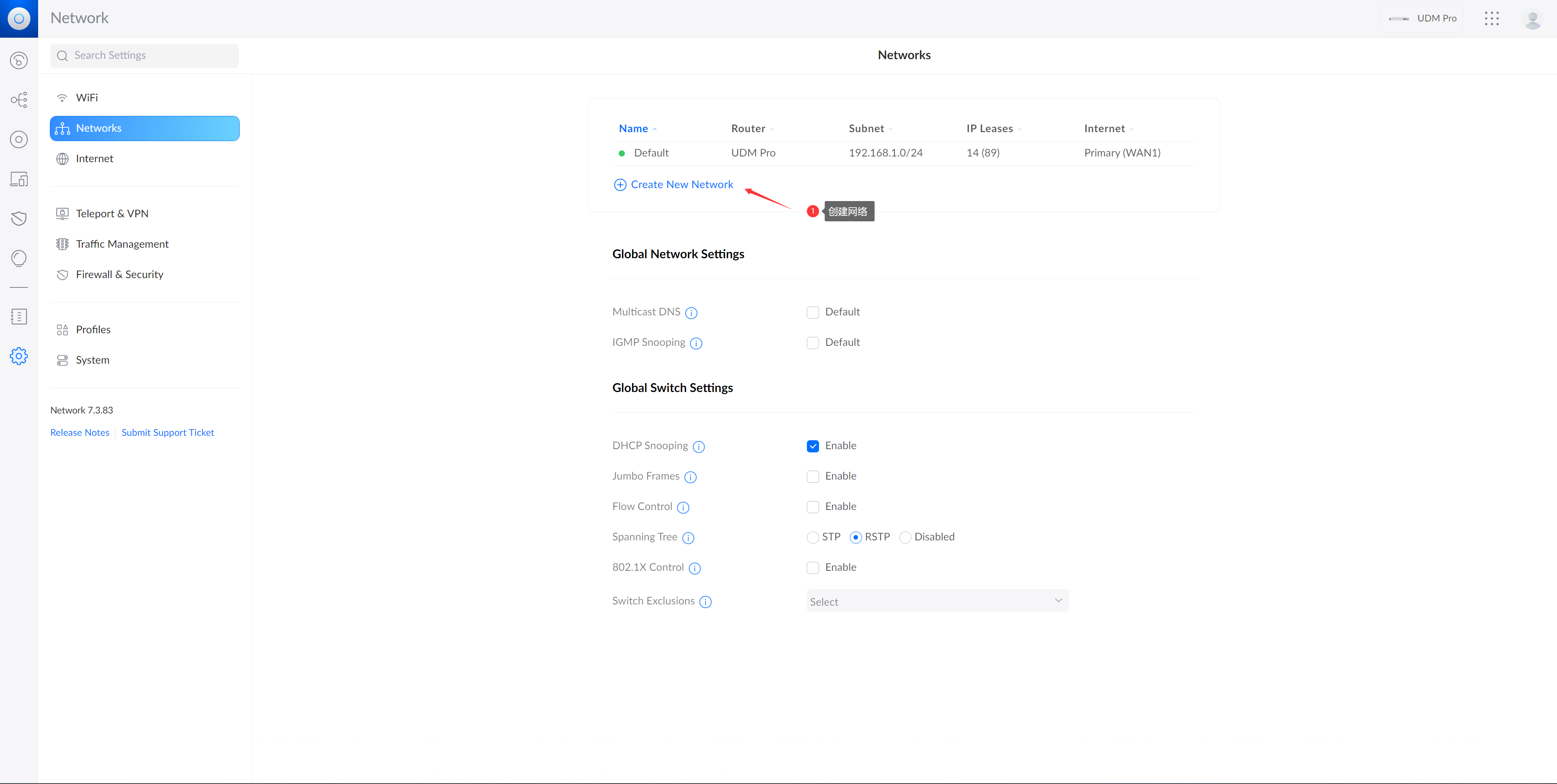
Task: Check Flow Control Enable checkbox
Action: pyautogui.click(x=813, y=507)
